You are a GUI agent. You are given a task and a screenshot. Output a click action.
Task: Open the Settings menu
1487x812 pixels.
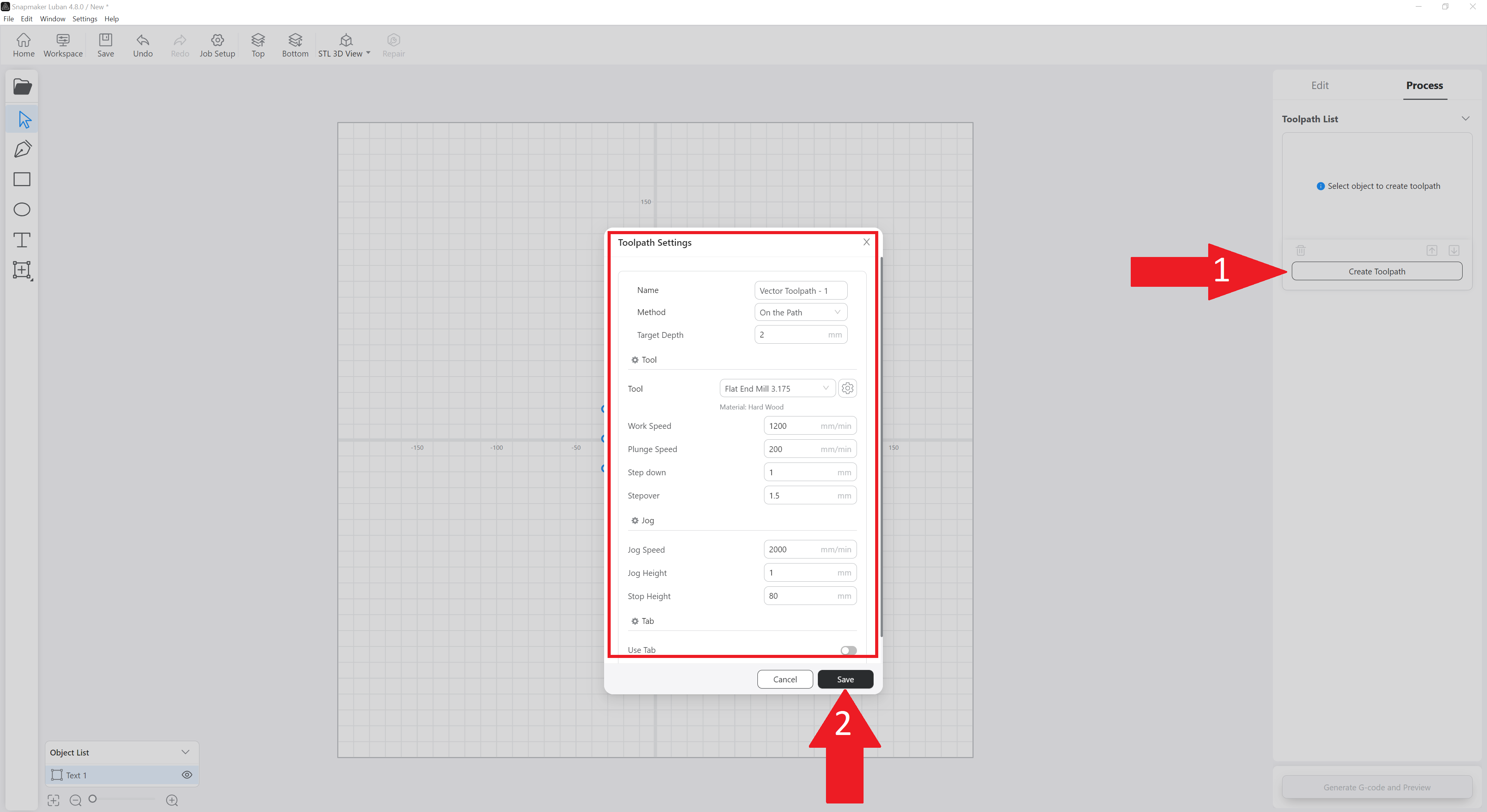coord(84,19)
